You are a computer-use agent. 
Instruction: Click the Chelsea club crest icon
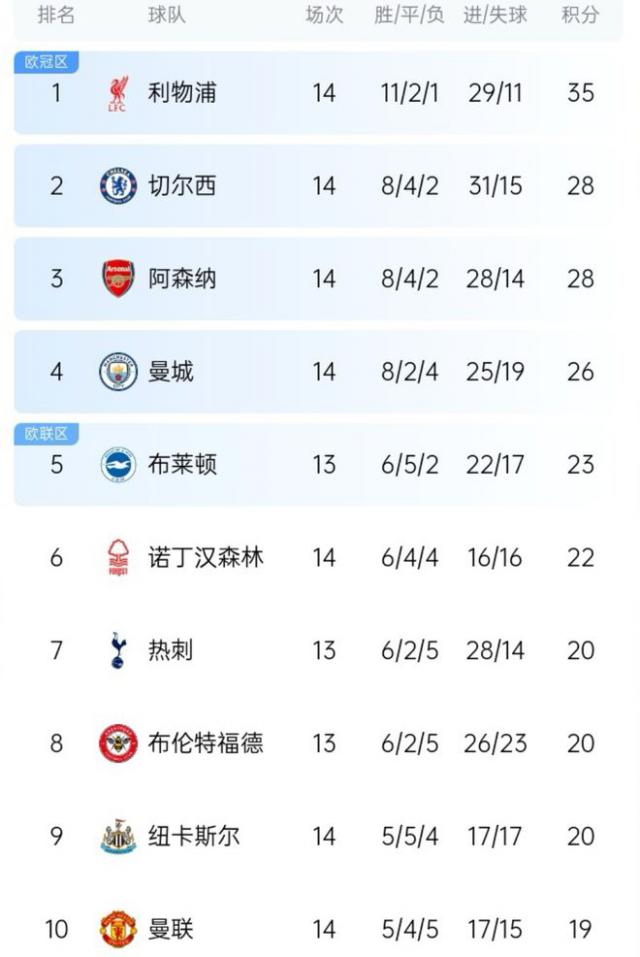(x=118, y=186)
